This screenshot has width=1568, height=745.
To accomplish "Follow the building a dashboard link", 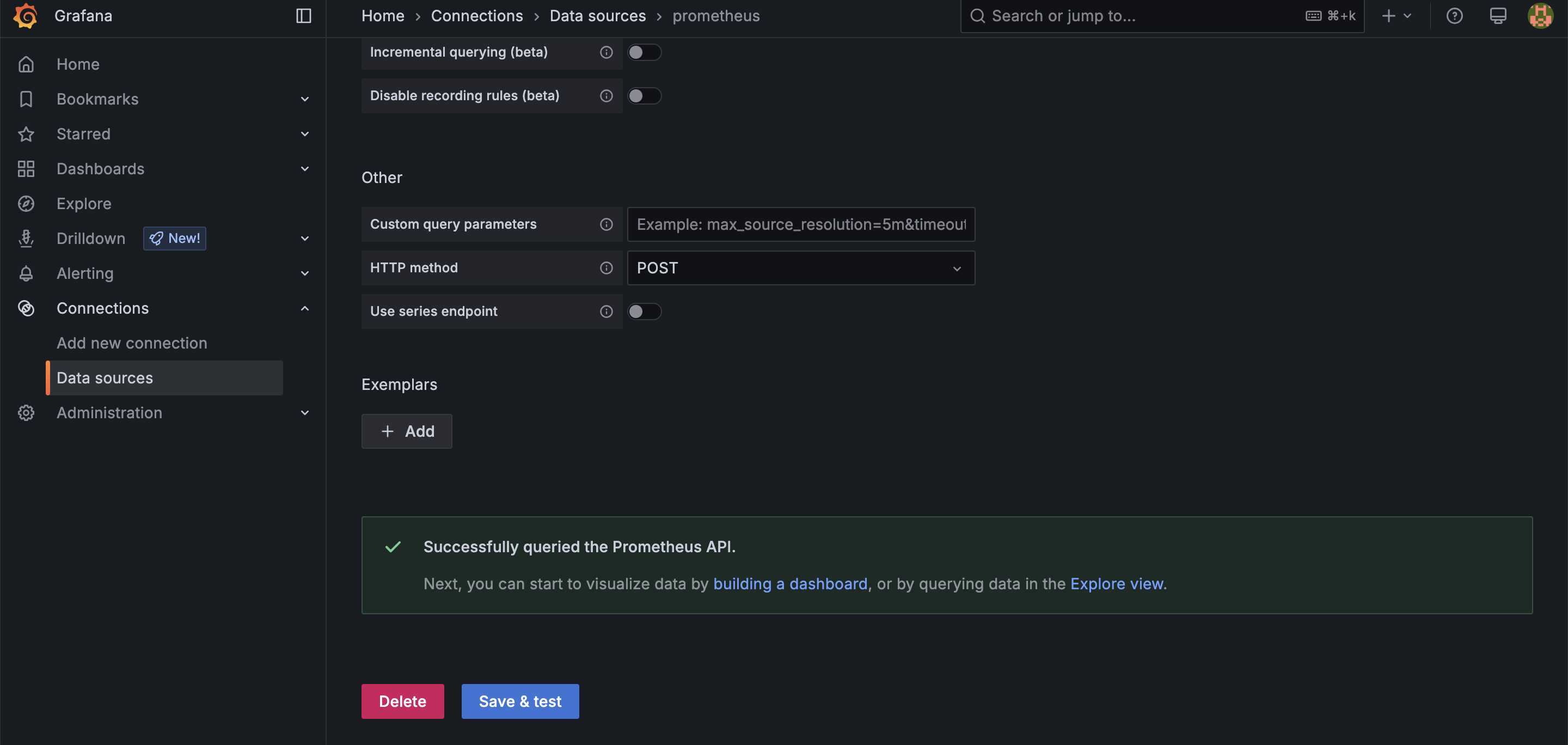I will pos(789,584).
